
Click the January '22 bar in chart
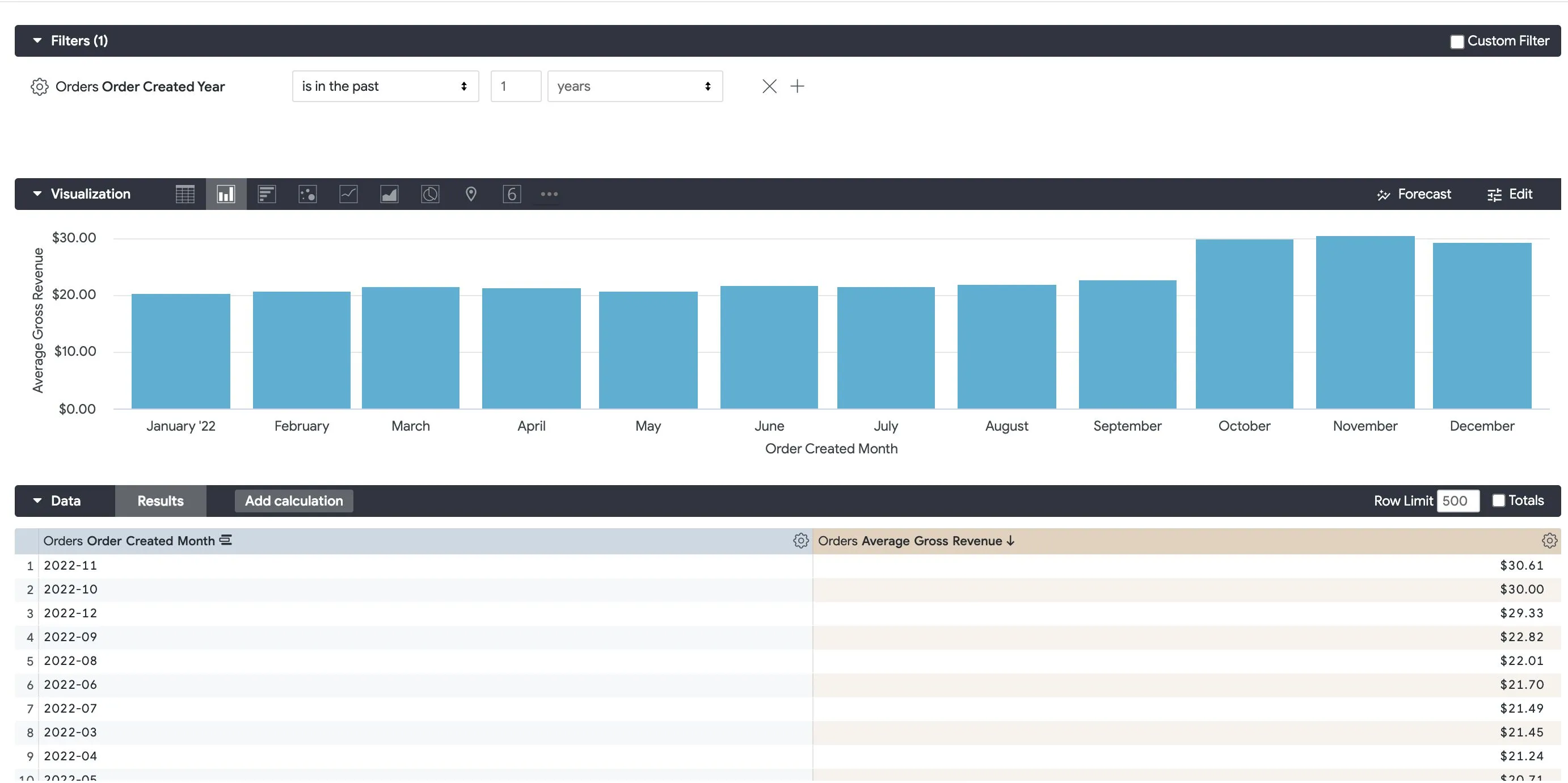tap(181, 351)
